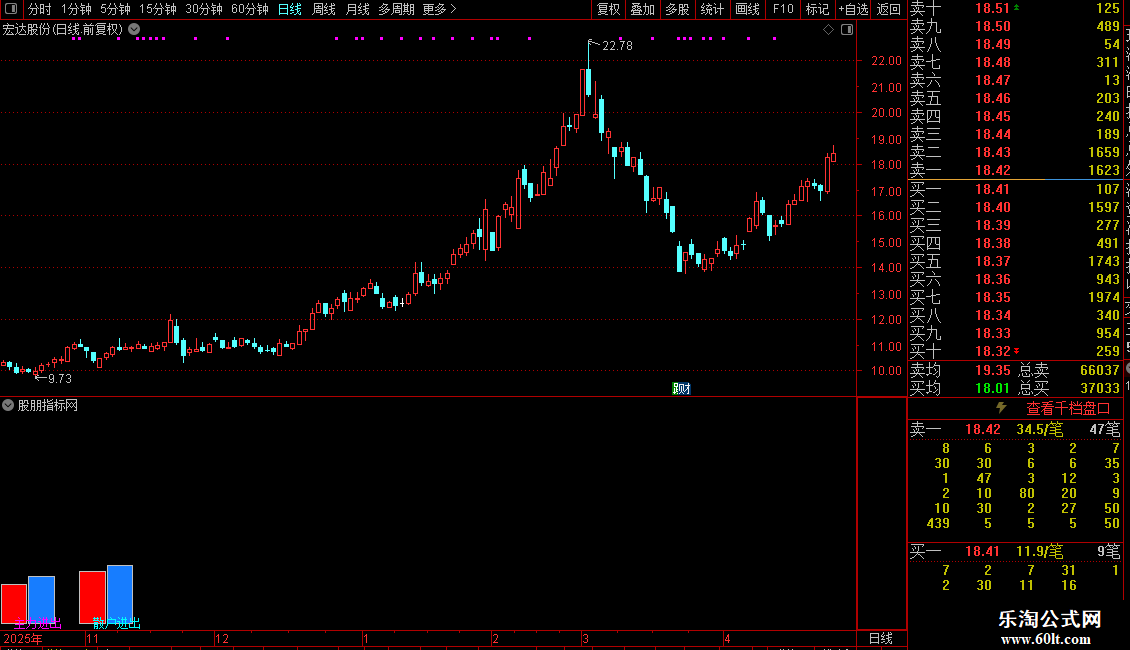Expand the 股朋指标网 indicator dropdown
Viewport: 1130px width, 650px height.
pyautogui.click(x=8, y=405)
